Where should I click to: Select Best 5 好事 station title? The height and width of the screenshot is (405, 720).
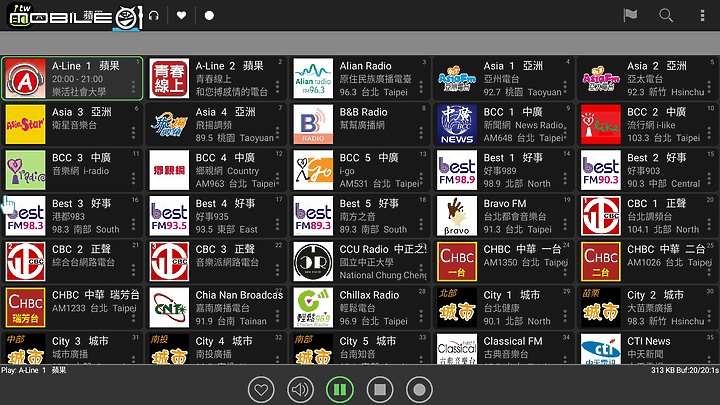click(369, 203)
